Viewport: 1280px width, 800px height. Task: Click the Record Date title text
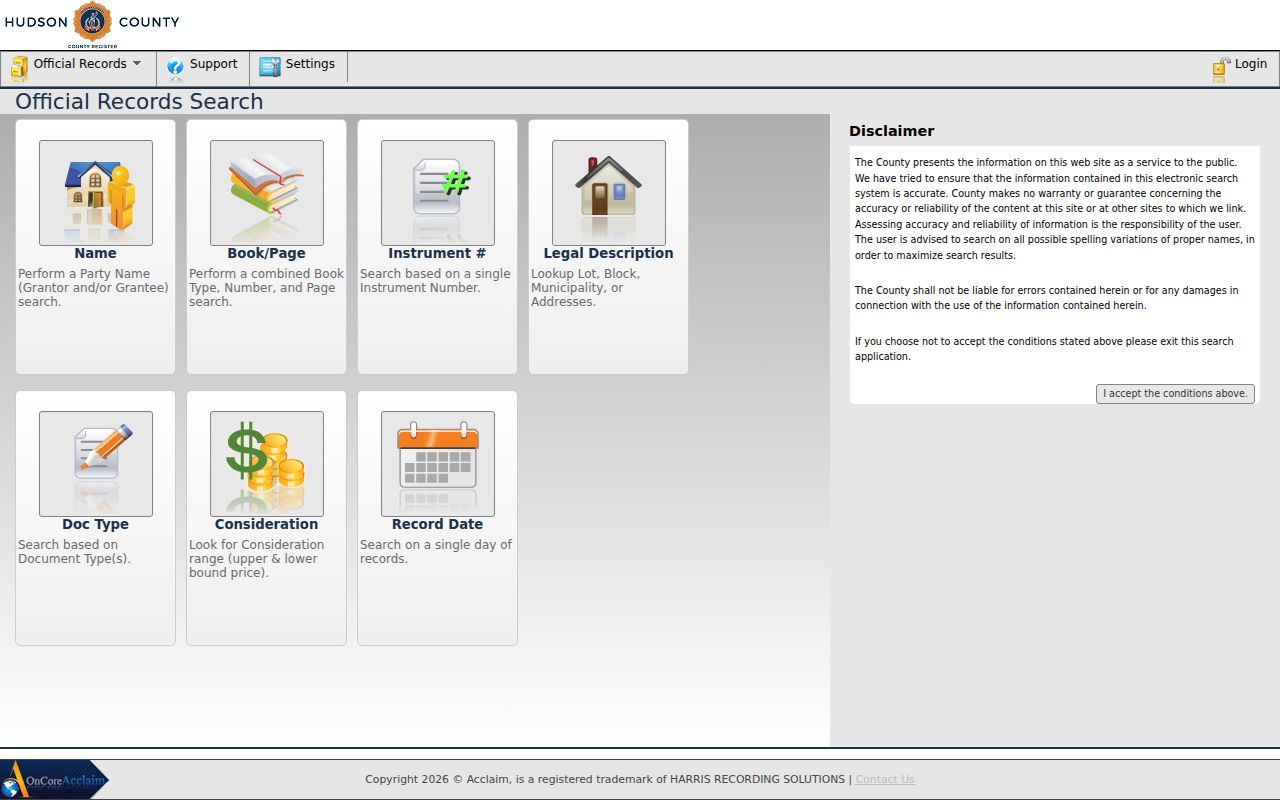(x=437, y=525)
